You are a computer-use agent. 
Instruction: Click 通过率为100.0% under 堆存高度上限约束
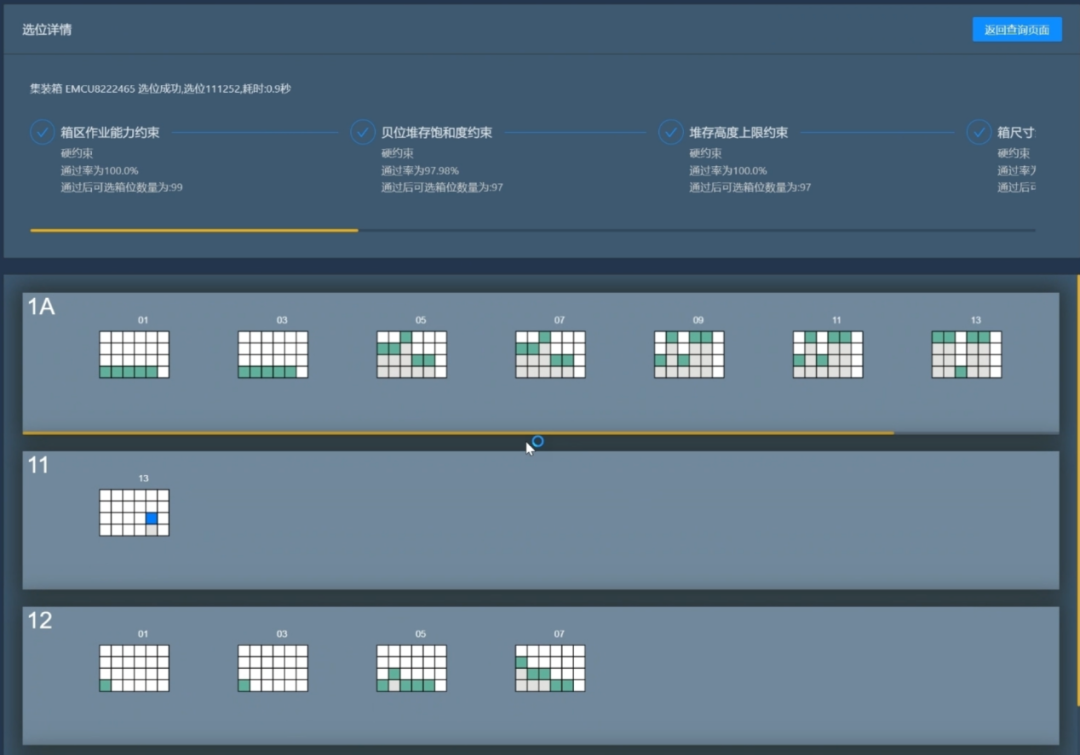coord(728,170)
